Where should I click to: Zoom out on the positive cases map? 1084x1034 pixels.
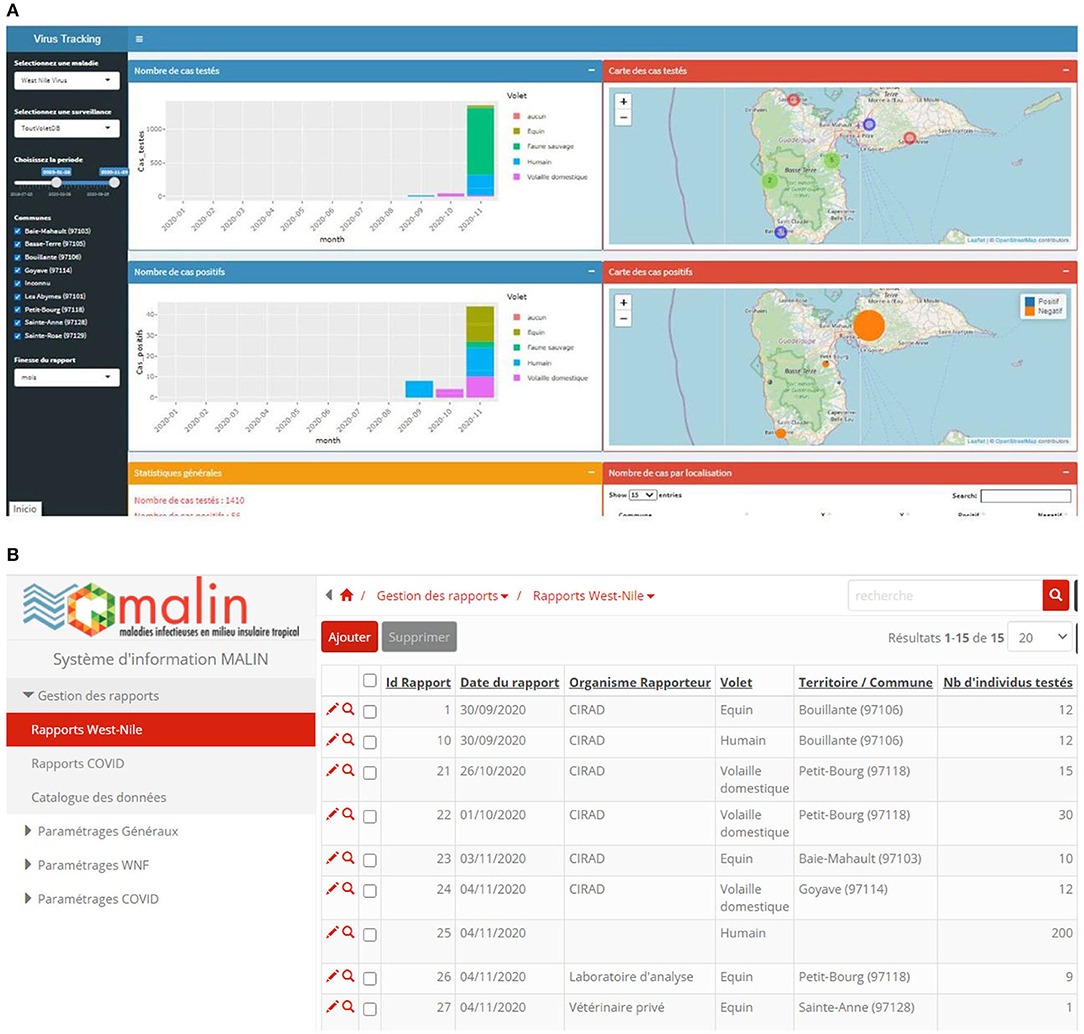624,319
